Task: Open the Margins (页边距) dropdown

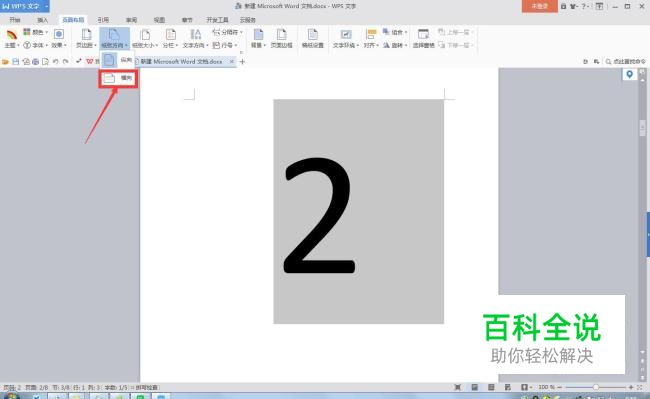Action: 86,39
